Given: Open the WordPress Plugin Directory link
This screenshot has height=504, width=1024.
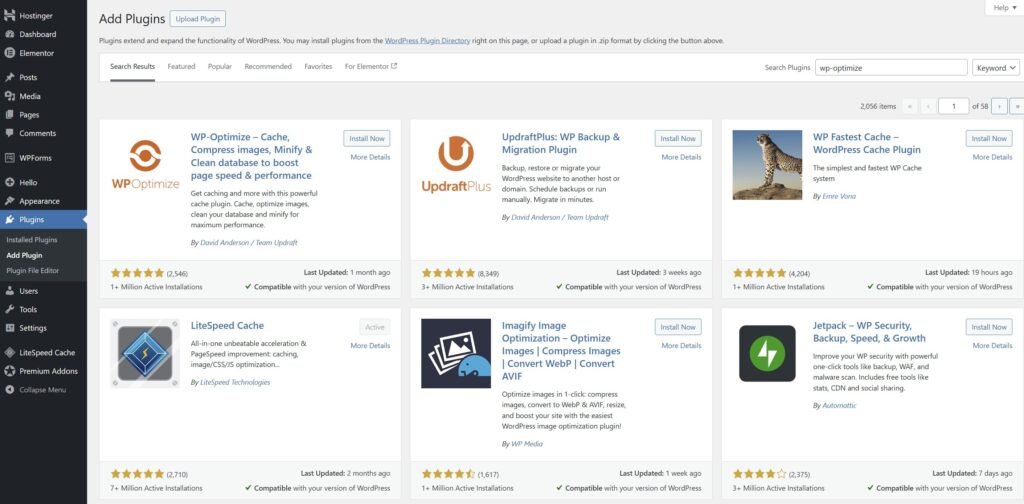Looking at the screenshot, I should 427,40.
